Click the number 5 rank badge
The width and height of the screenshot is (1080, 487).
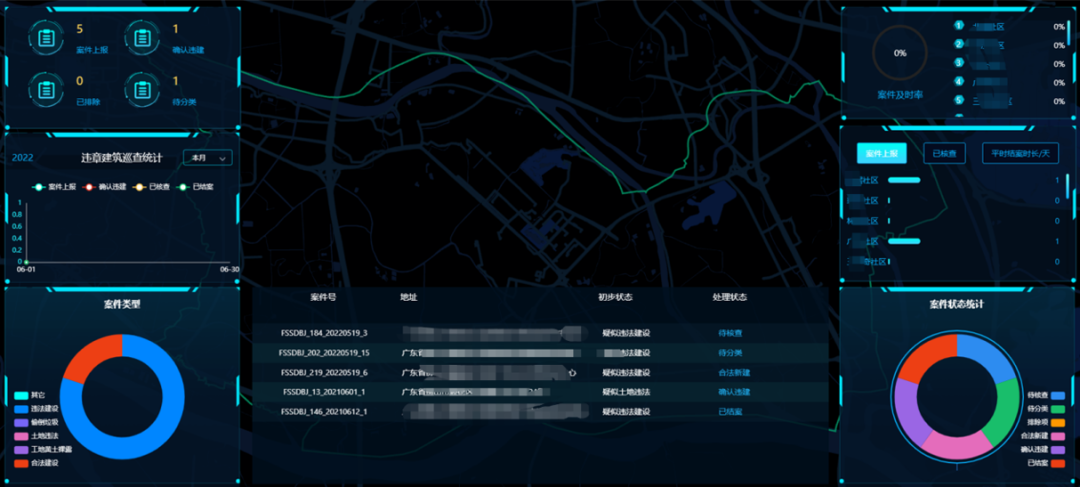(x=959, y=100)
